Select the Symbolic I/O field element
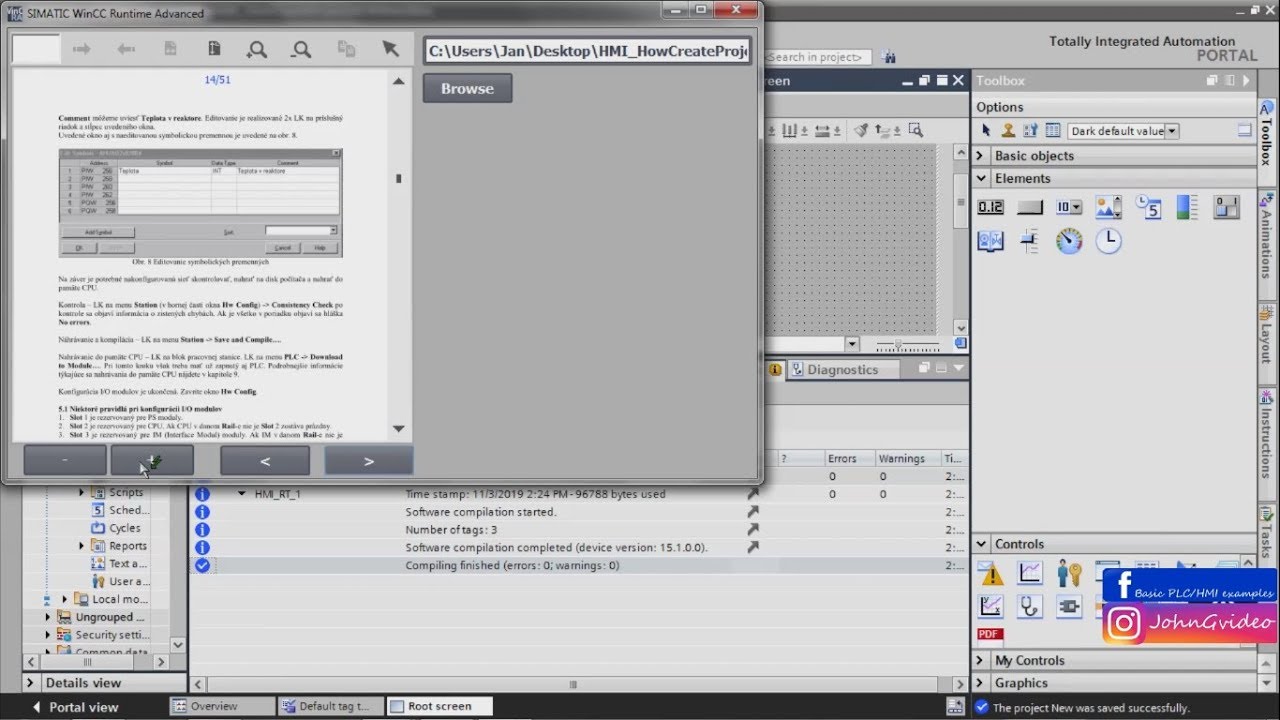1280x720 pixels. [1069, 207]
